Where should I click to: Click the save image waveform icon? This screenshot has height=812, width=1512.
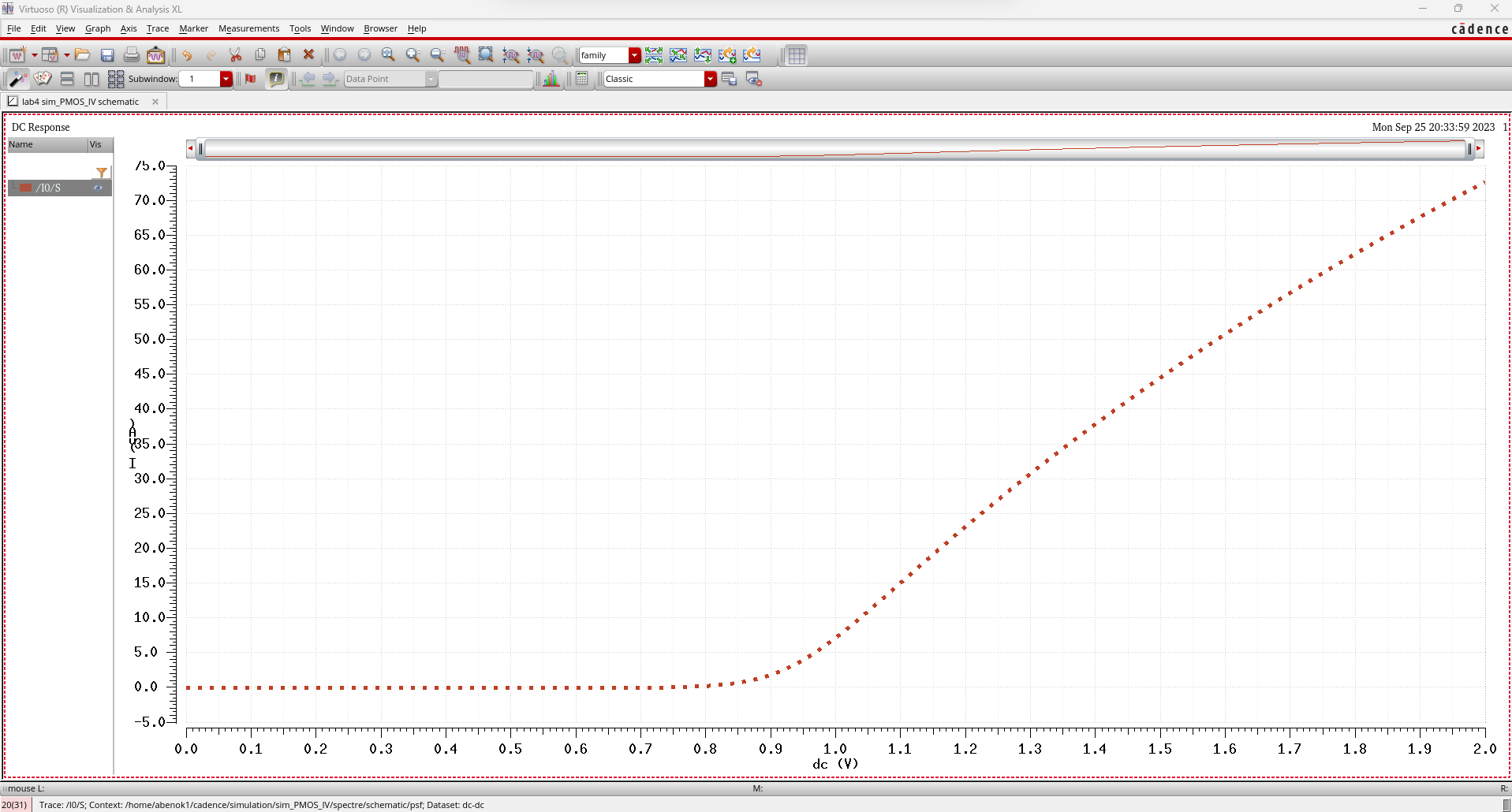click(156, 55)
